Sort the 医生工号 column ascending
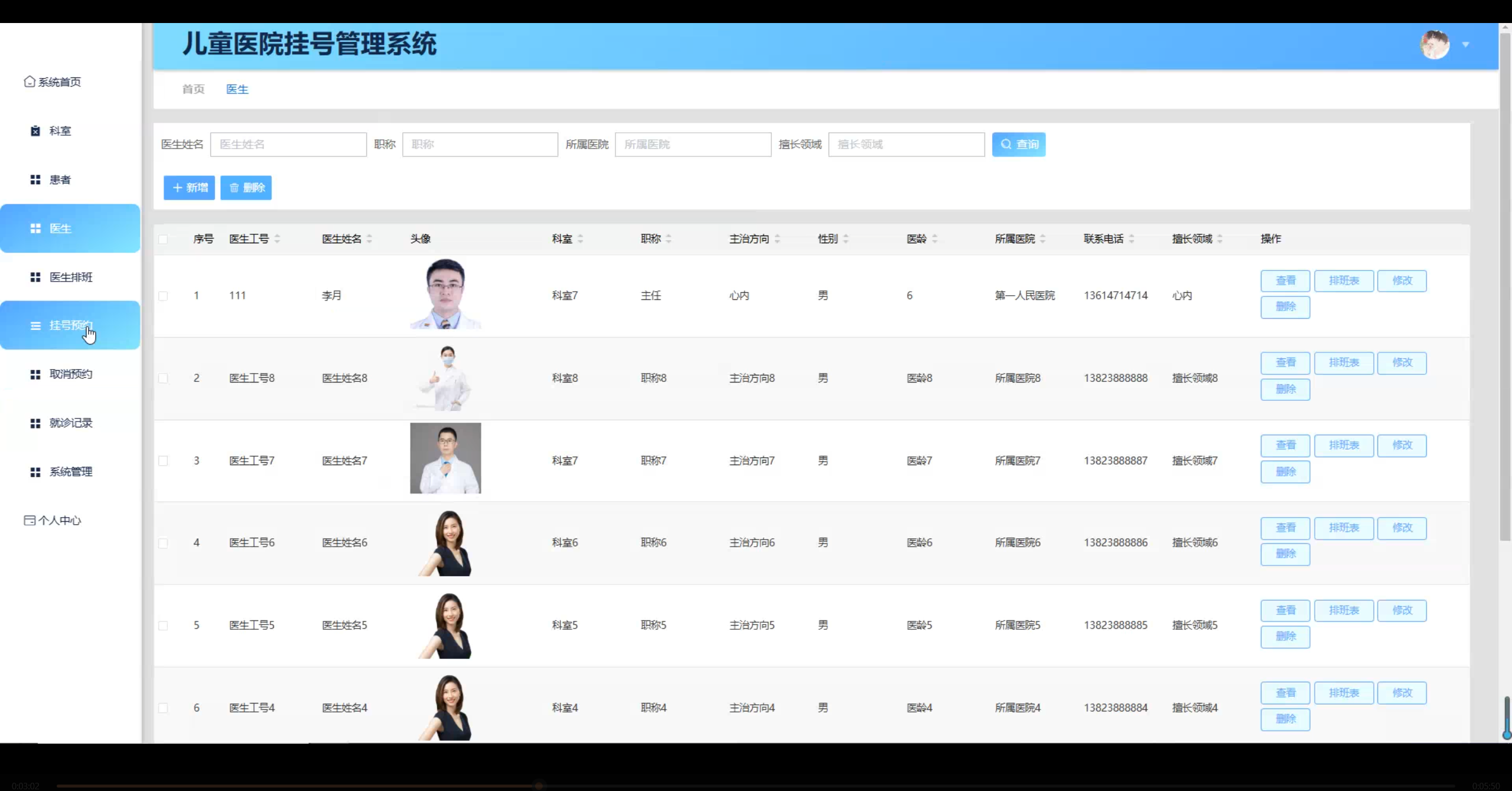 (x=277, y=236)
